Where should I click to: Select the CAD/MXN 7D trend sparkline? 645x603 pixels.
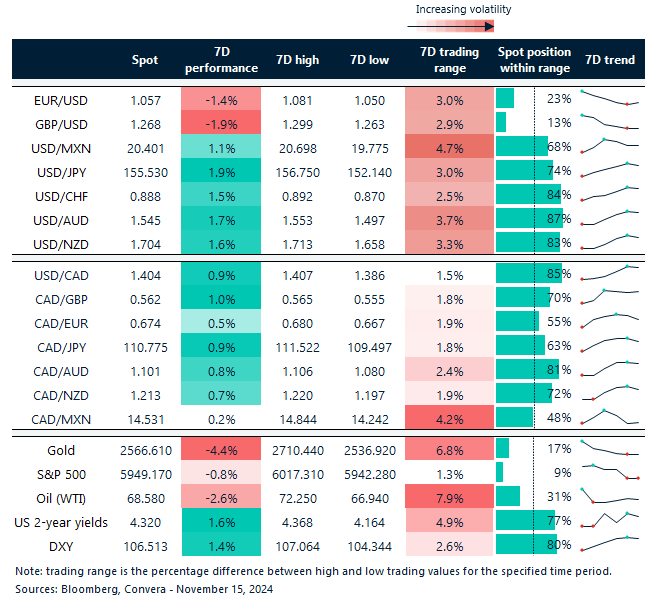[x=609, y=414]
